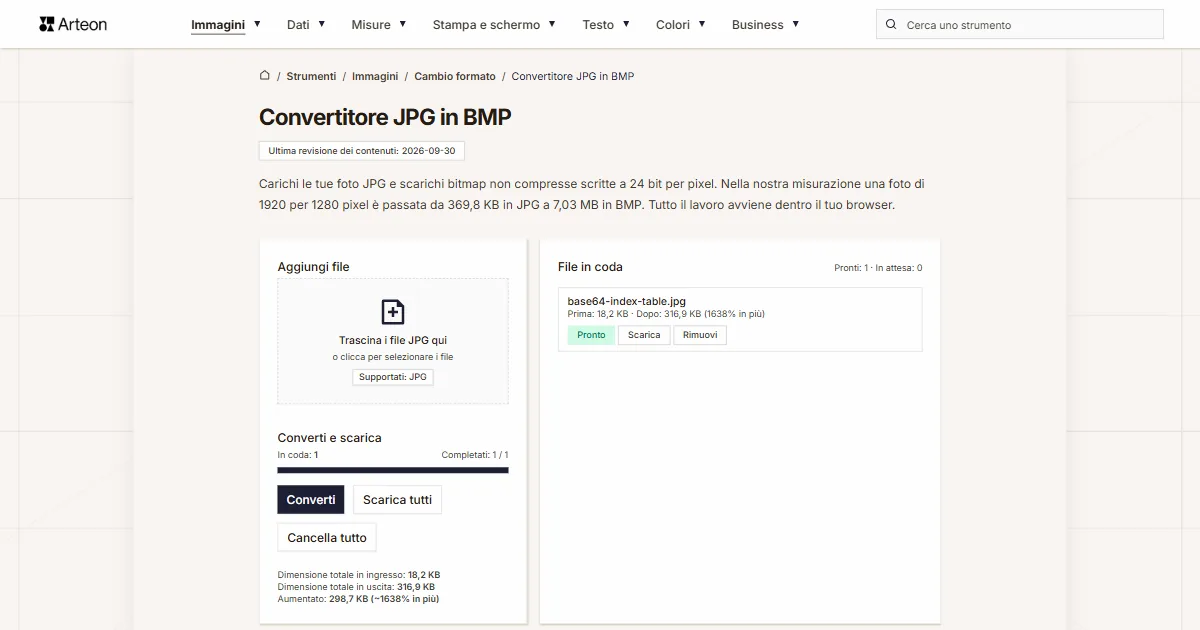Click the Trascina i file JPG qui text
The image size is (1200, 630).
point(393,340)
